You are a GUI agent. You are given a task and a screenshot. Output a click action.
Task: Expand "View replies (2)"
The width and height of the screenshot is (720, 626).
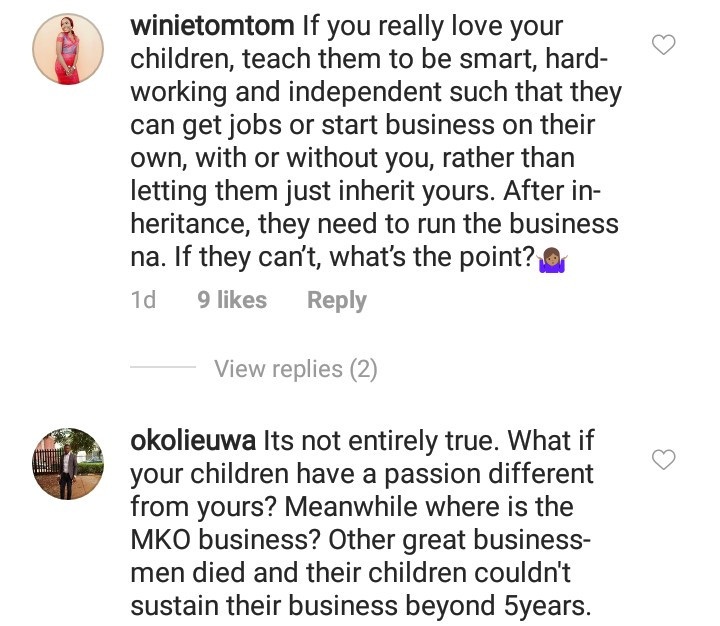(x=295, y=369)
